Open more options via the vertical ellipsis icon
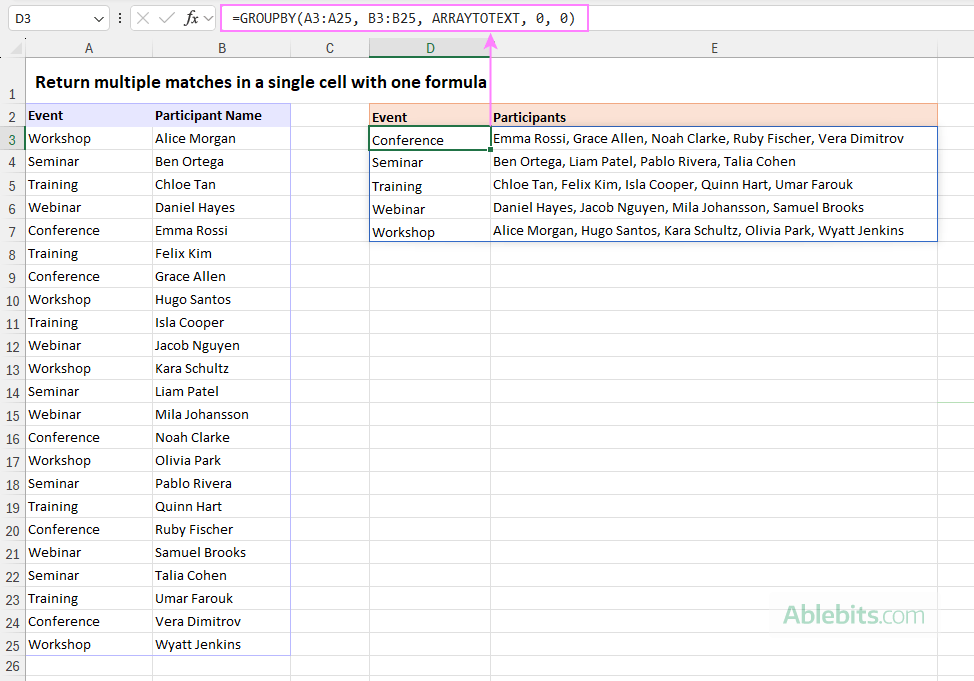 120,18
